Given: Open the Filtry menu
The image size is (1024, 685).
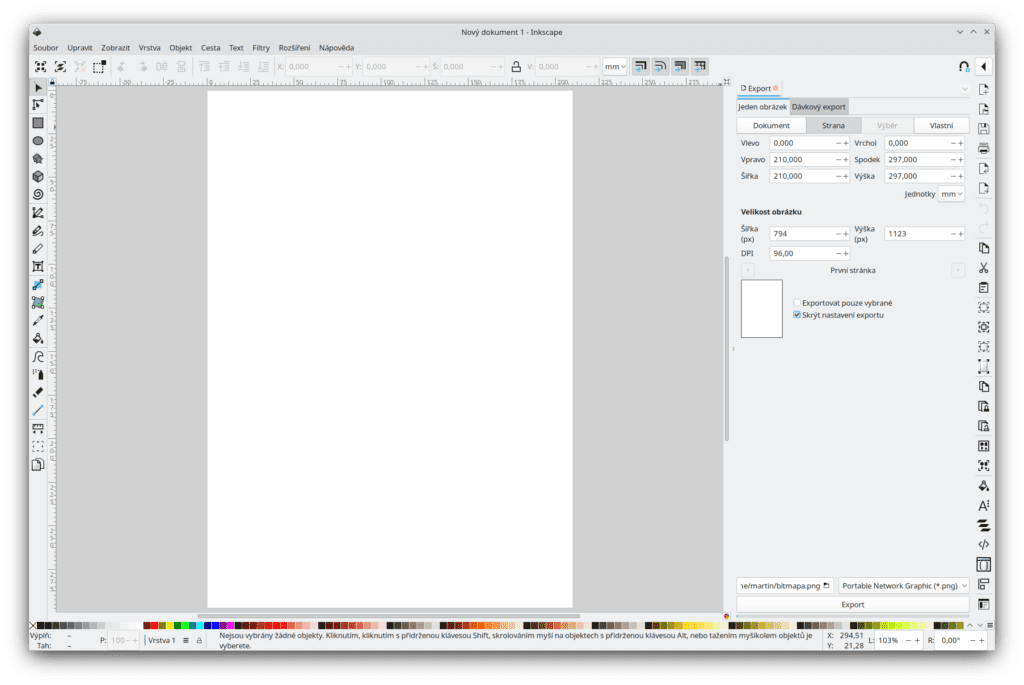Looking at the screenshot, I should tap(261, 47).
